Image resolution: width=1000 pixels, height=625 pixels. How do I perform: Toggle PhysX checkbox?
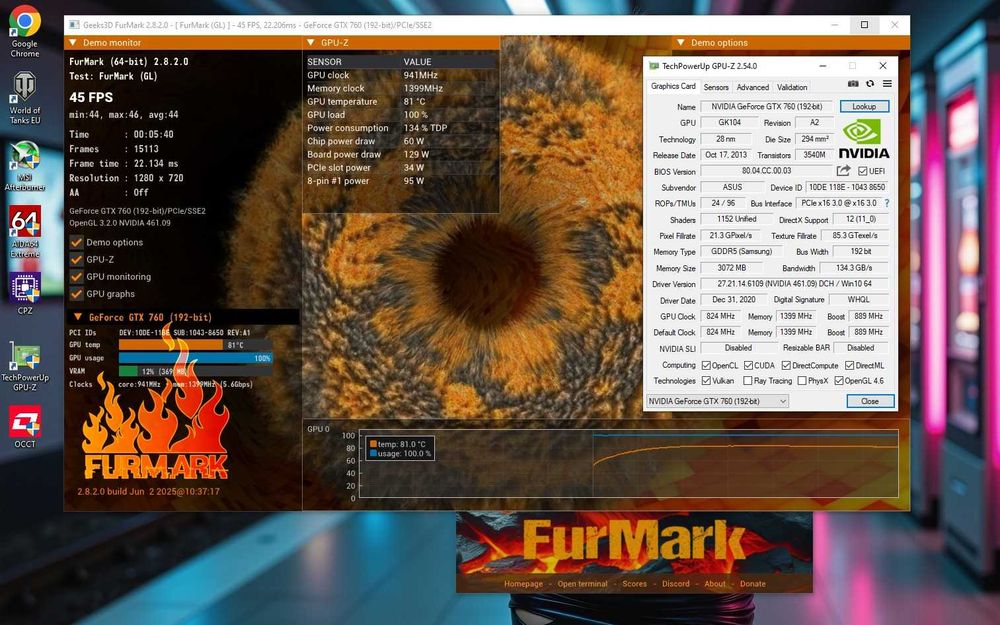(x=802, y=381)
